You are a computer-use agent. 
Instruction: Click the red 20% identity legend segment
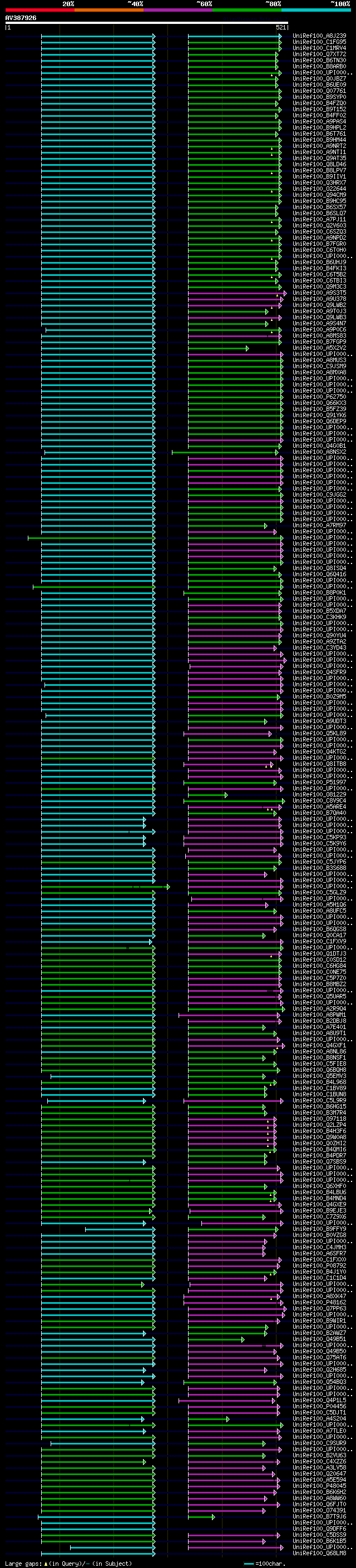39,10
